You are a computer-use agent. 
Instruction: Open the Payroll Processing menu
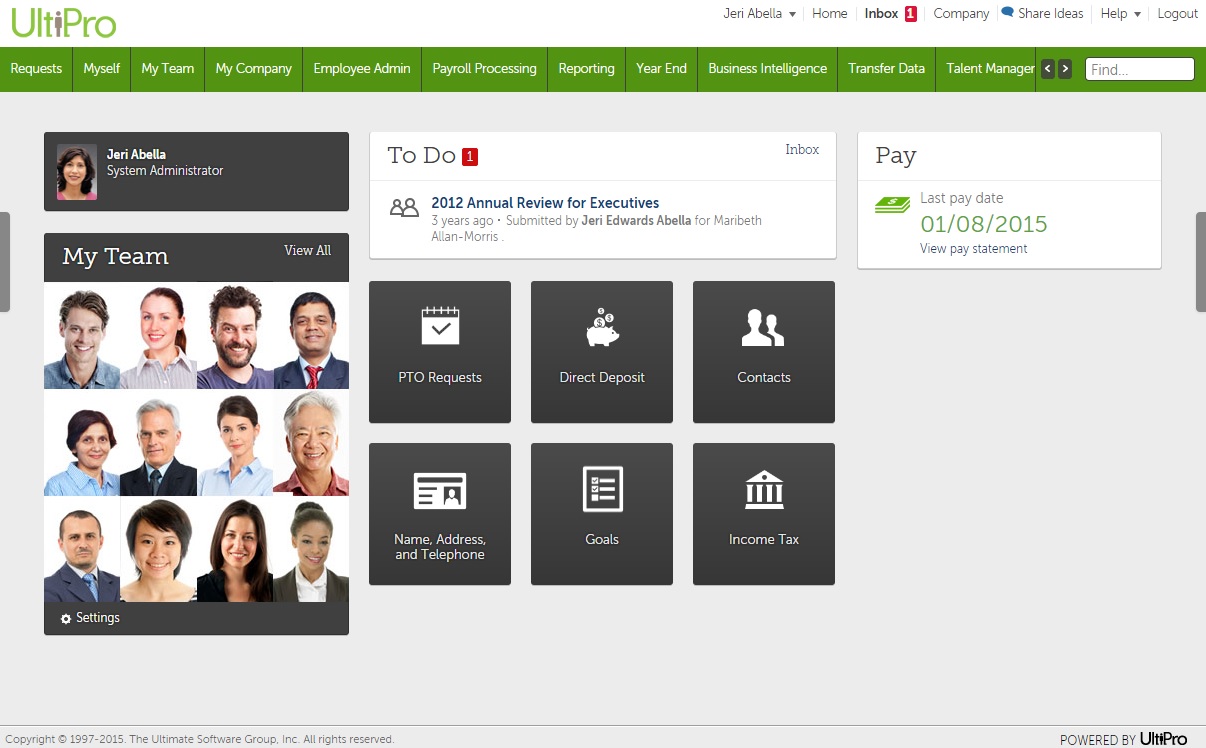click(x=484, y=69)
